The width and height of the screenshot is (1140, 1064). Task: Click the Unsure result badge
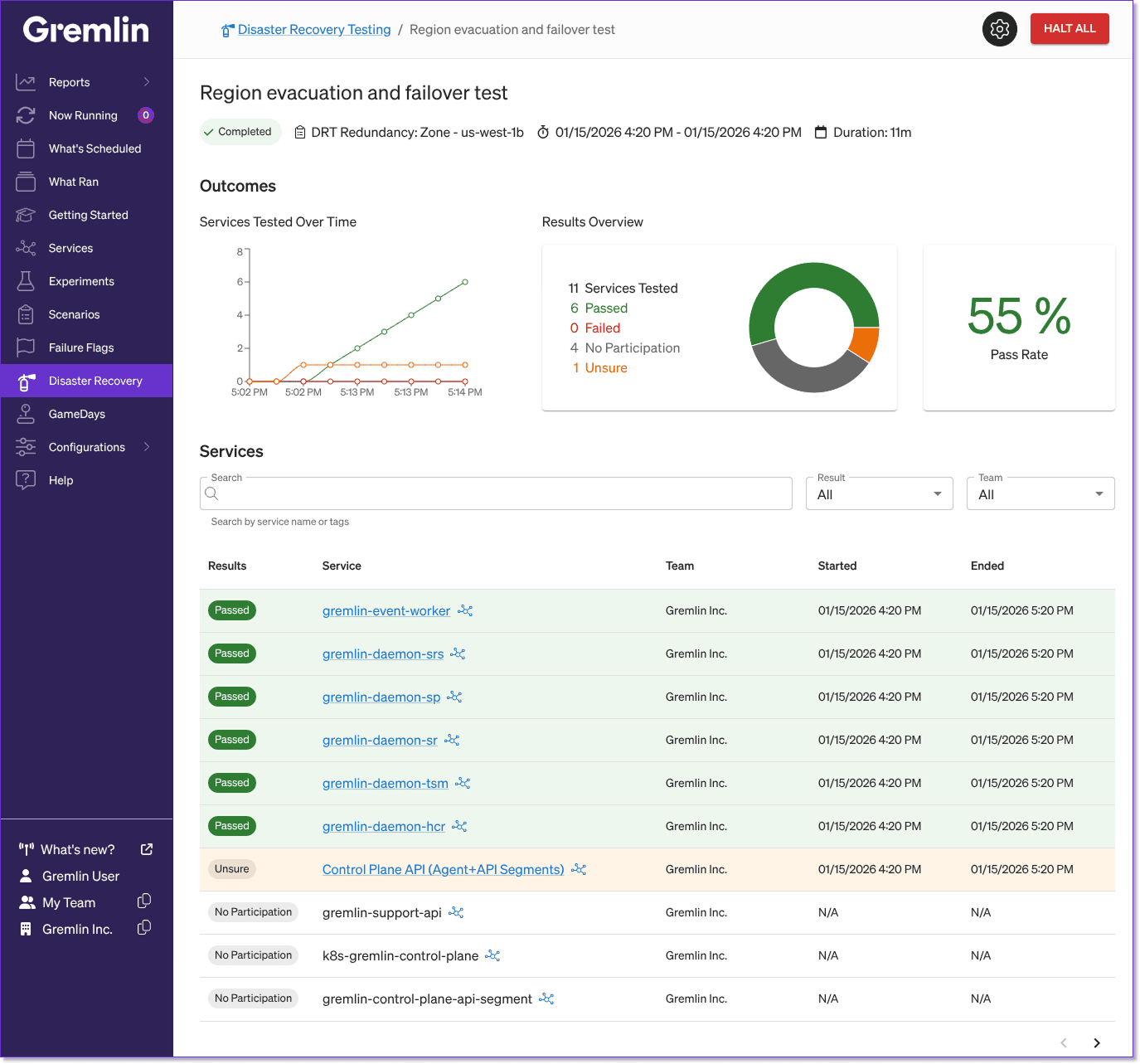click(232, 869)
